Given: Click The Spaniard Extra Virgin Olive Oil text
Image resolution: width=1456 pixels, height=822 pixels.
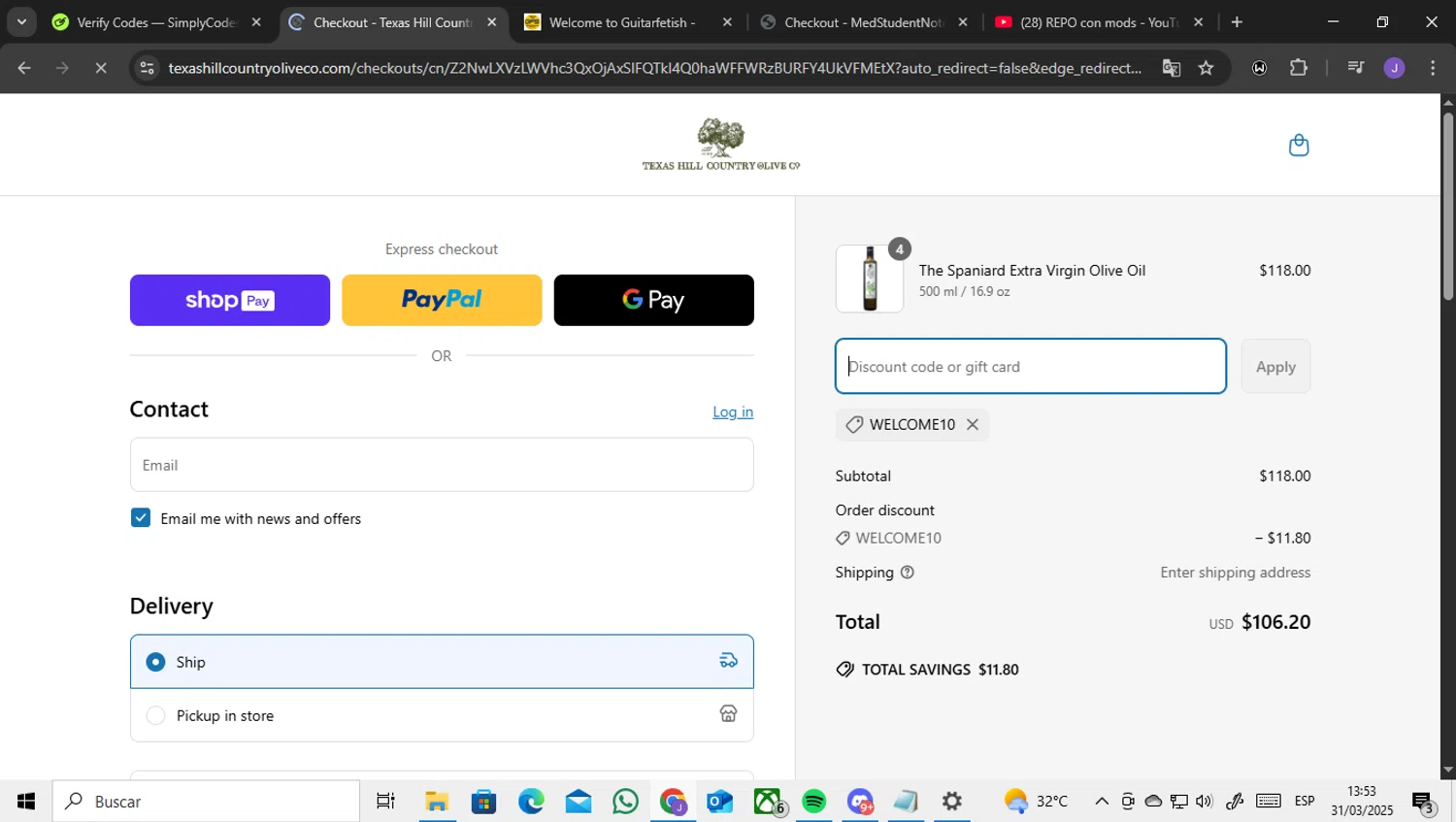Looking at the screenshot, I should [x=1032, y=271].
